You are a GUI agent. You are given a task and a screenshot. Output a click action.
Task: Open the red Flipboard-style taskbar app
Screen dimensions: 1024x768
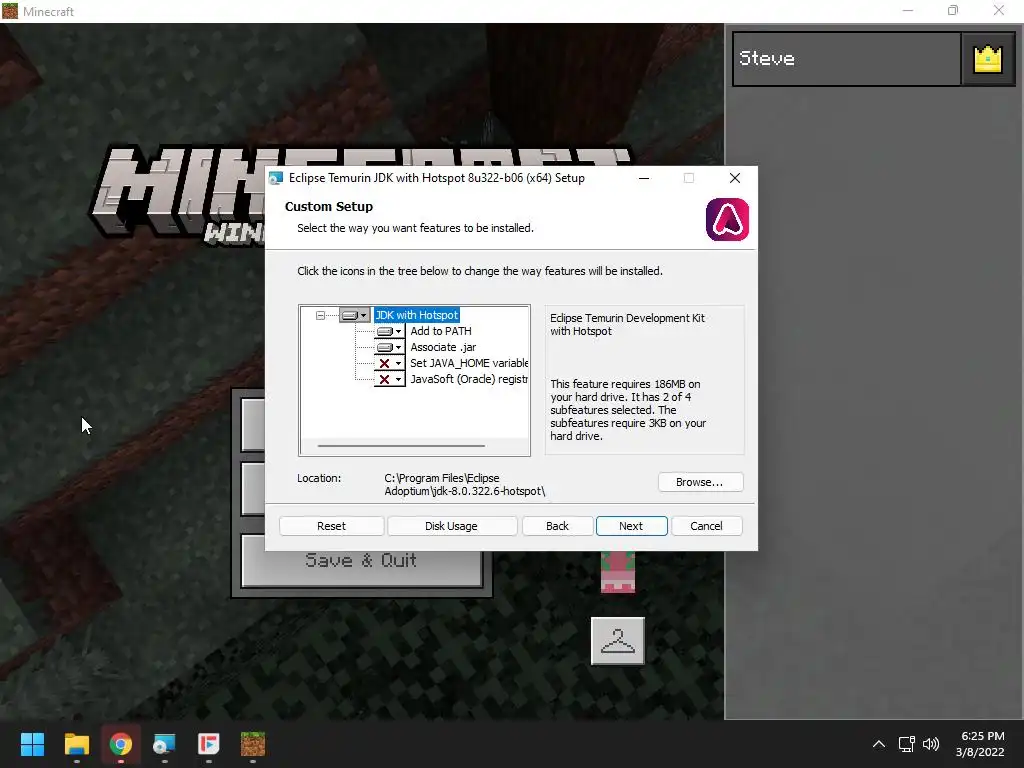pyautogui.click(x=208, y=744)
